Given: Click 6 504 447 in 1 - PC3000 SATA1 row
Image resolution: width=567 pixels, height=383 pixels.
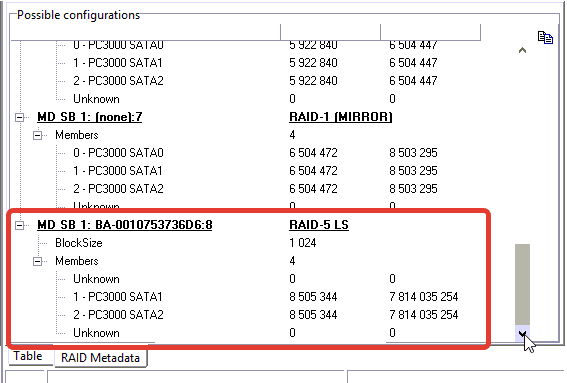Looking at the screenshot, I should [x=413, y=63].
